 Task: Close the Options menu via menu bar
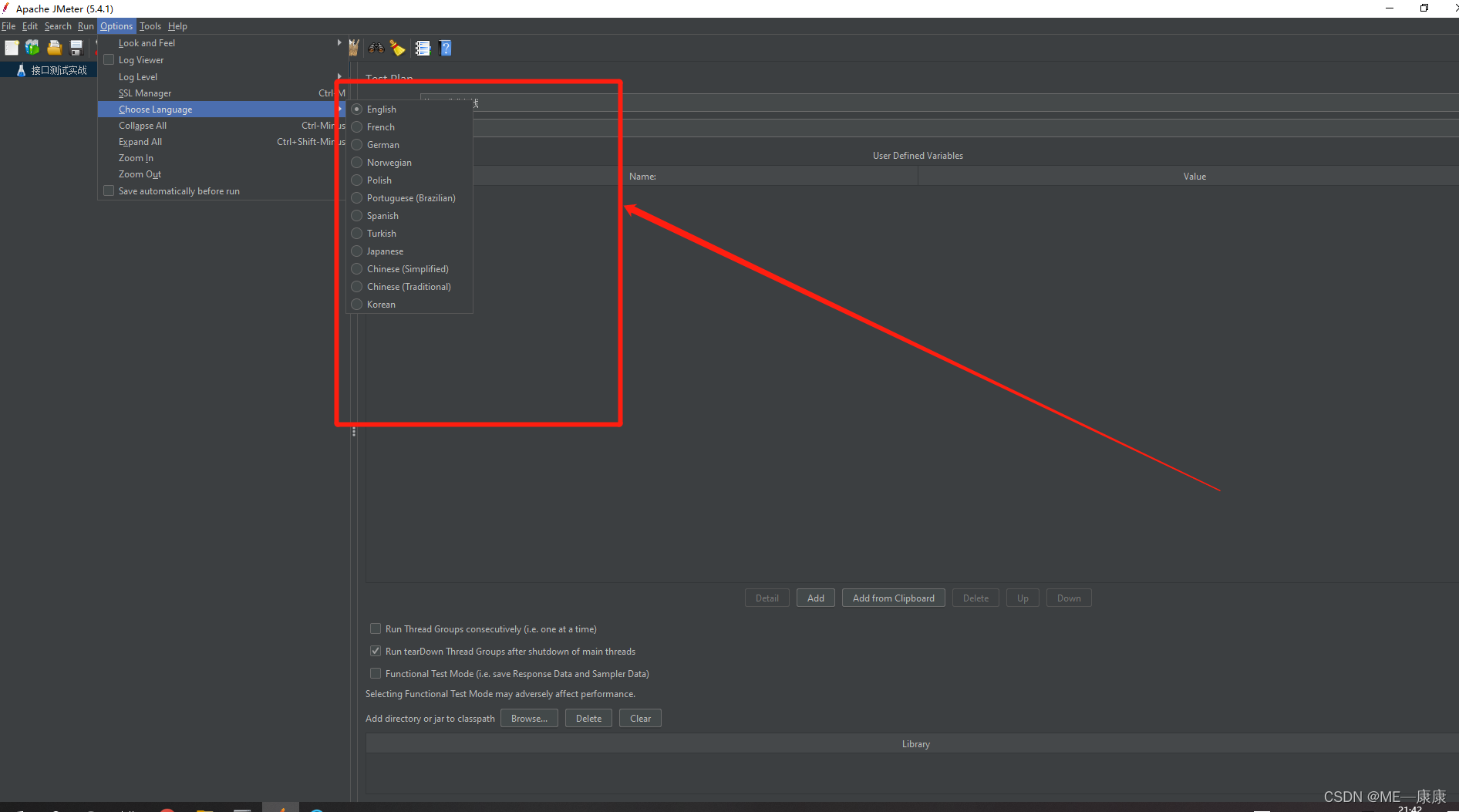116,26
